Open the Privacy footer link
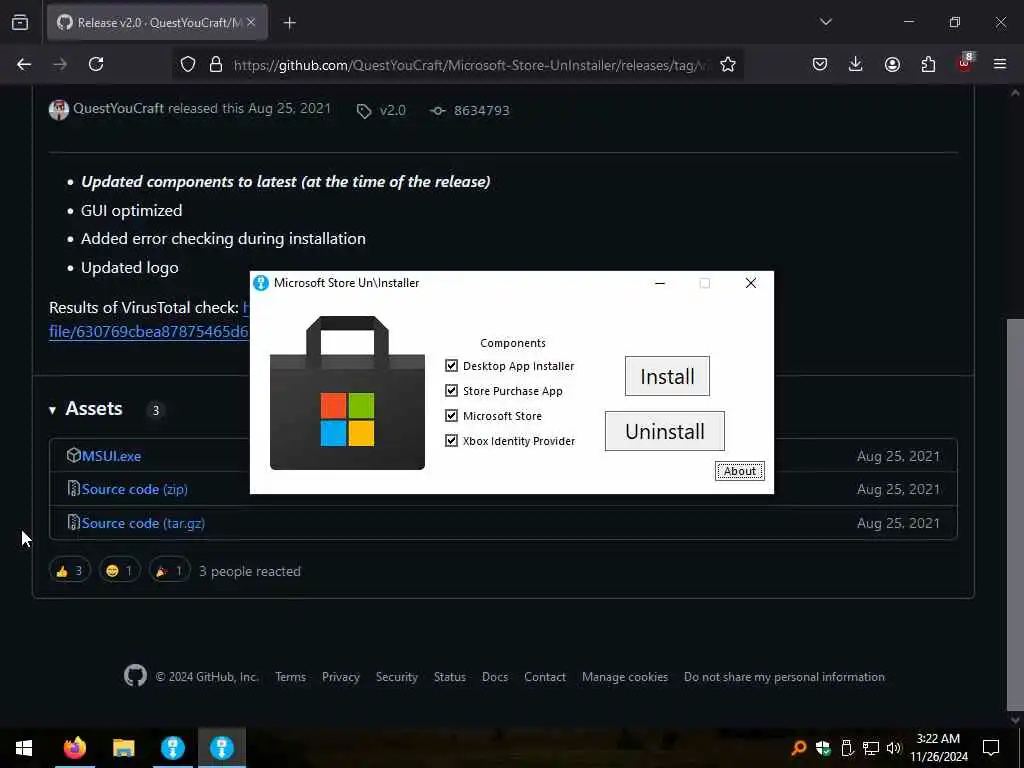This screenshot has height=768, width=1024. (x=340, y=677)
